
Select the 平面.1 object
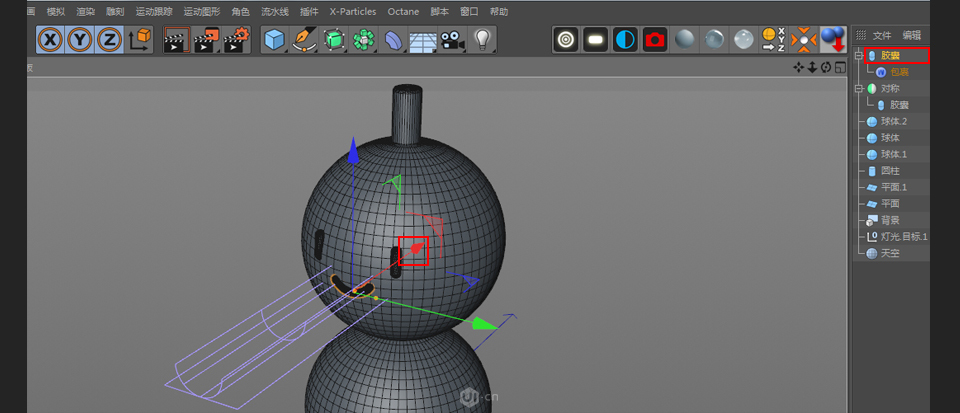coord(894,187)
